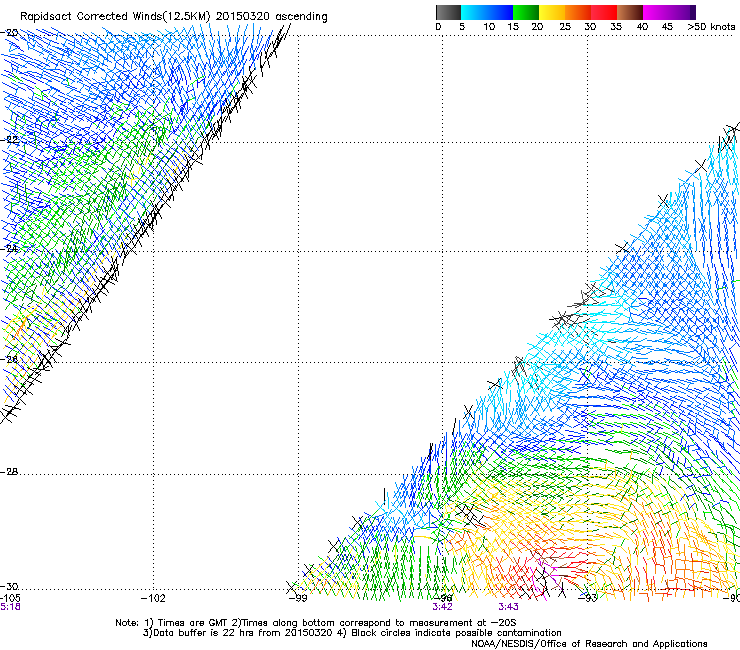The width and height of the screenshot is (740, 650).
Task: Click the NOAA/NESDIS credit text
Action: coord(589,644)
